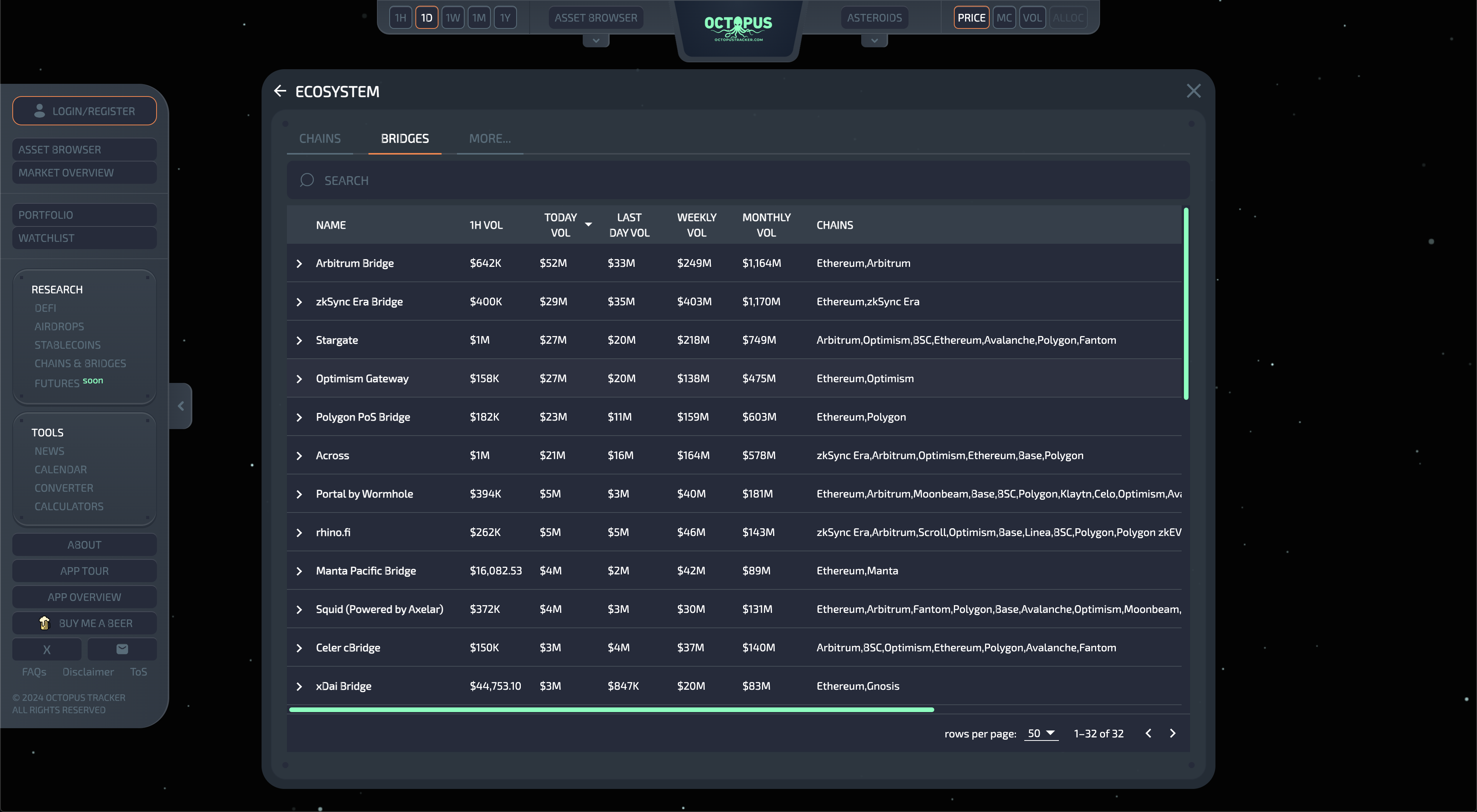Open the rows per page dropdown

1041,733
